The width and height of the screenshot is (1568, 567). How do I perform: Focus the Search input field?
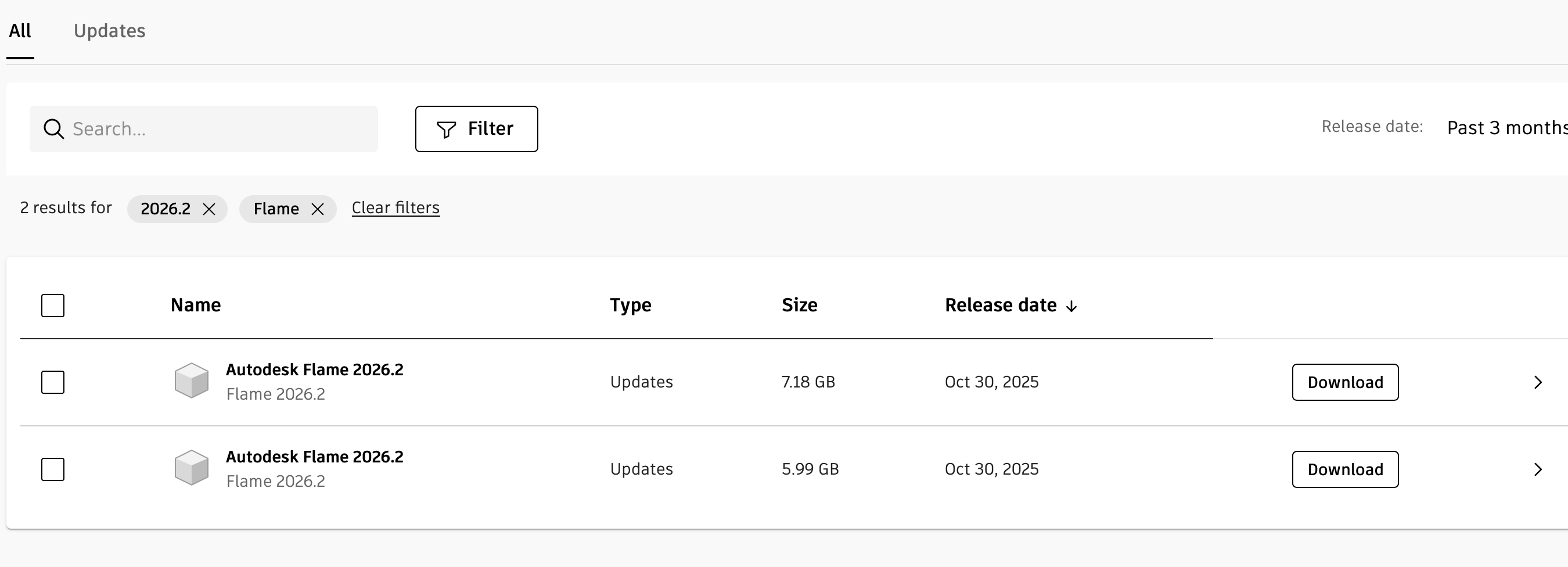[x=219, y=129]
